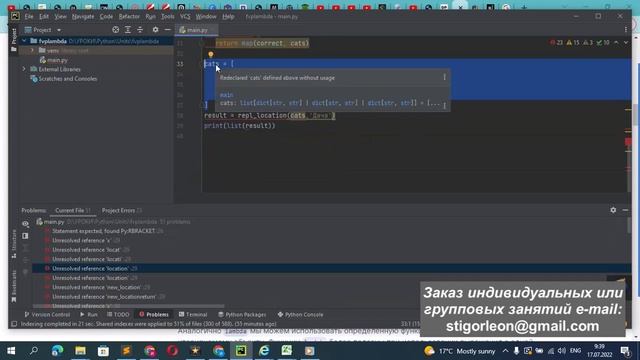
Task: Open the Code menu
Action: tap(106, 17)
